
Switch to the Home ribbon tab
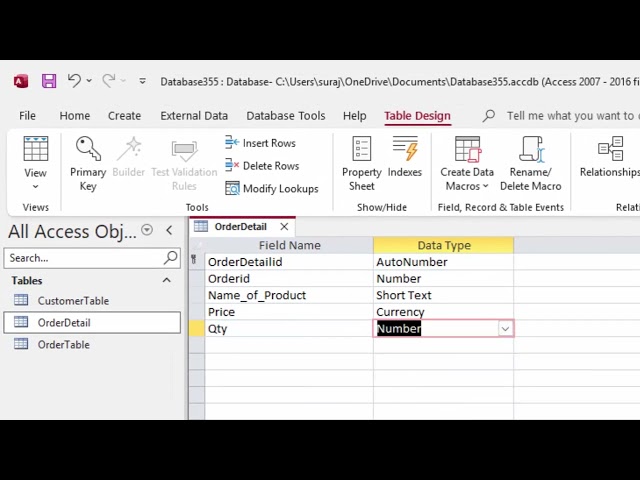[75, 116]
